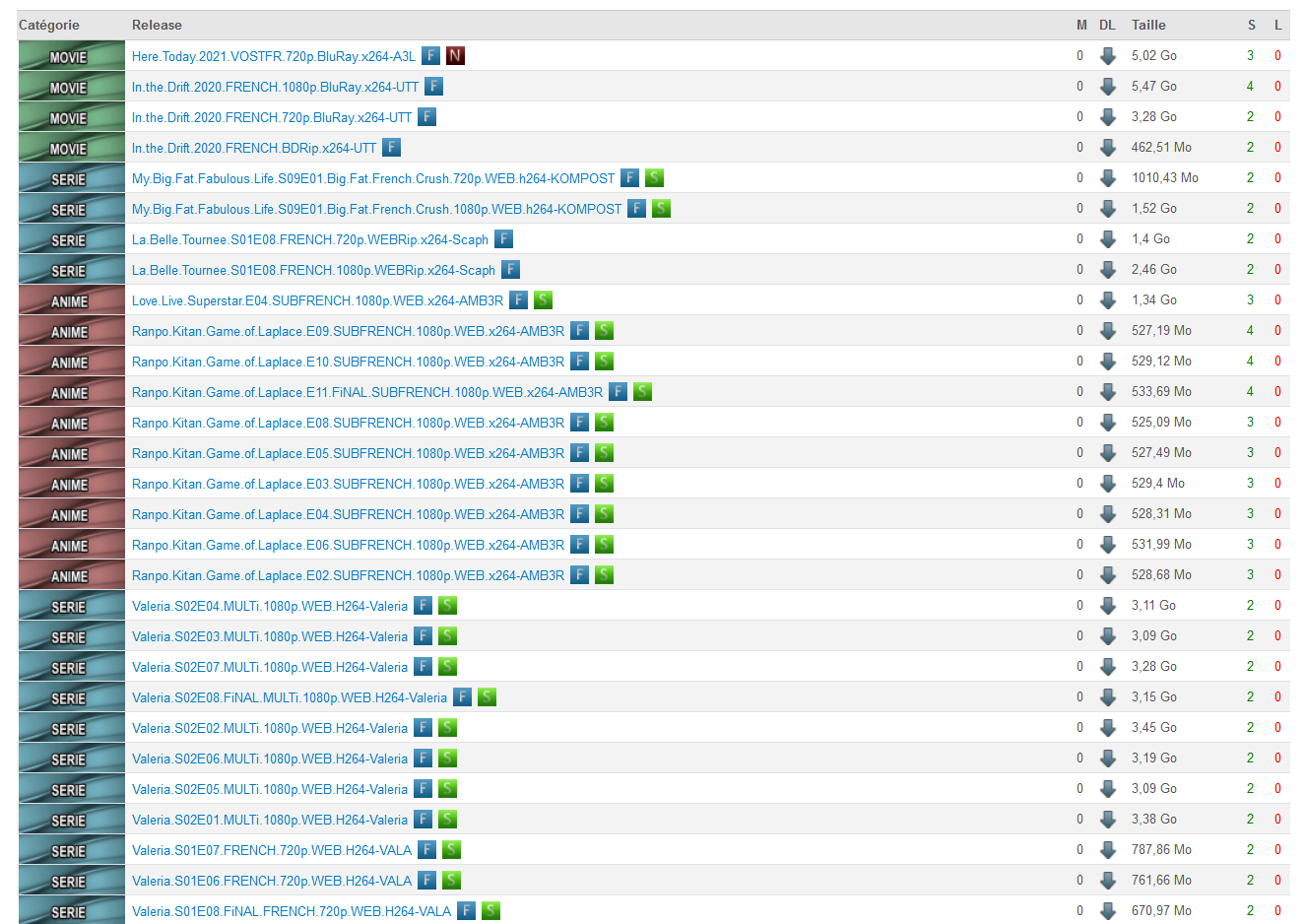
Task: Download Valeria.S01E08.FiNAL 720p arrow icon
Action: [x=1107, y=911]
